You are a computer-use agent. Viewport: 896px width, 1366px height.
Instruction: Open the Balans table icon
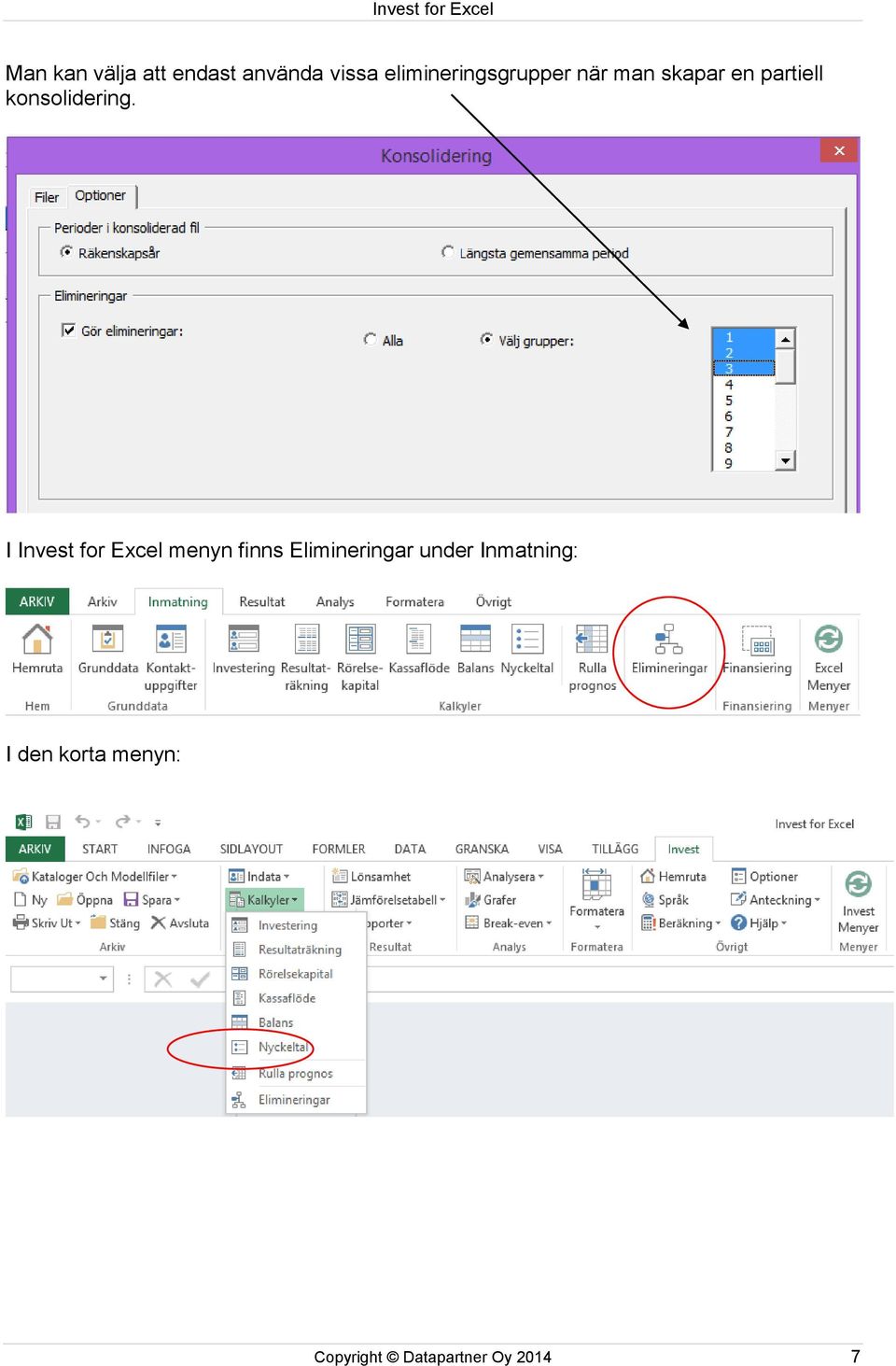[475, 640]
